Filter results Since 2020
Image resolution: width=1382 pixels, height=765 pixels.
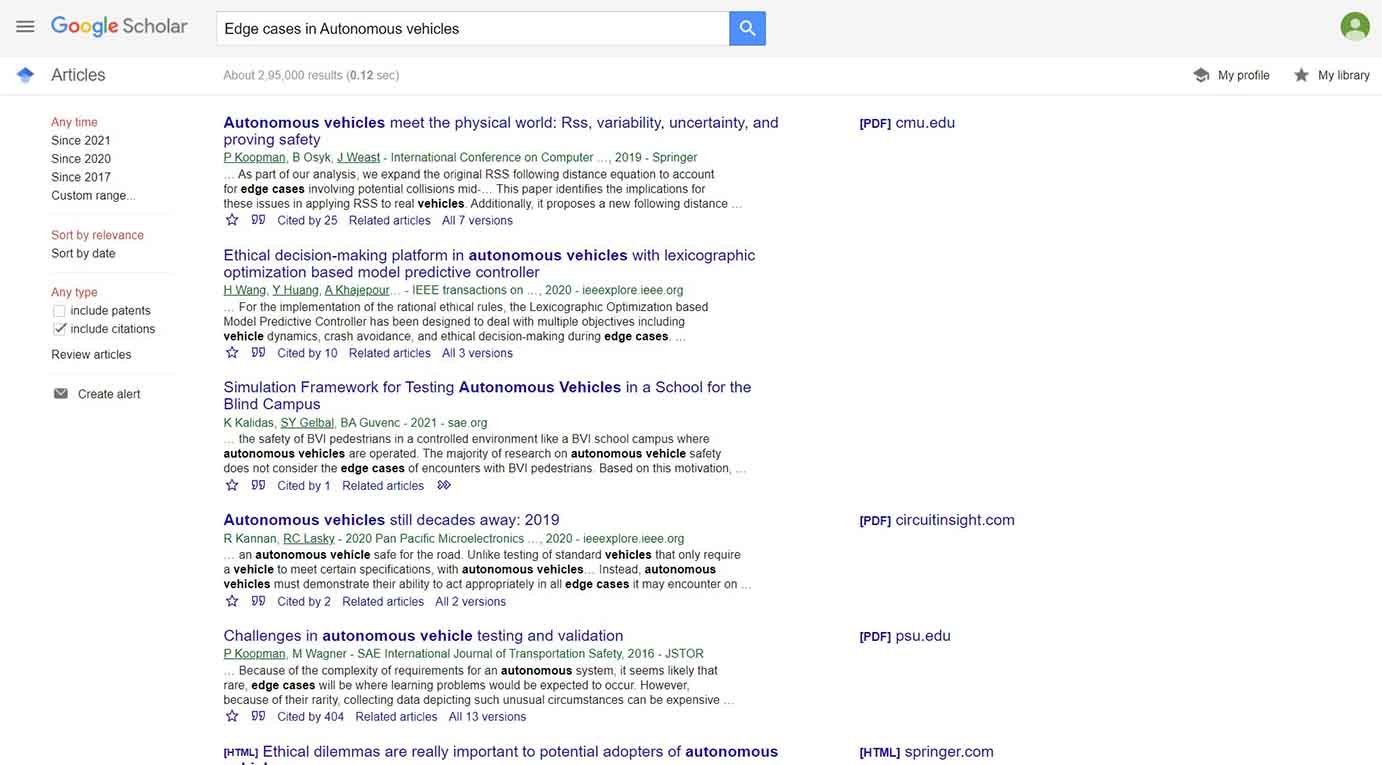[x=81, y=159]
